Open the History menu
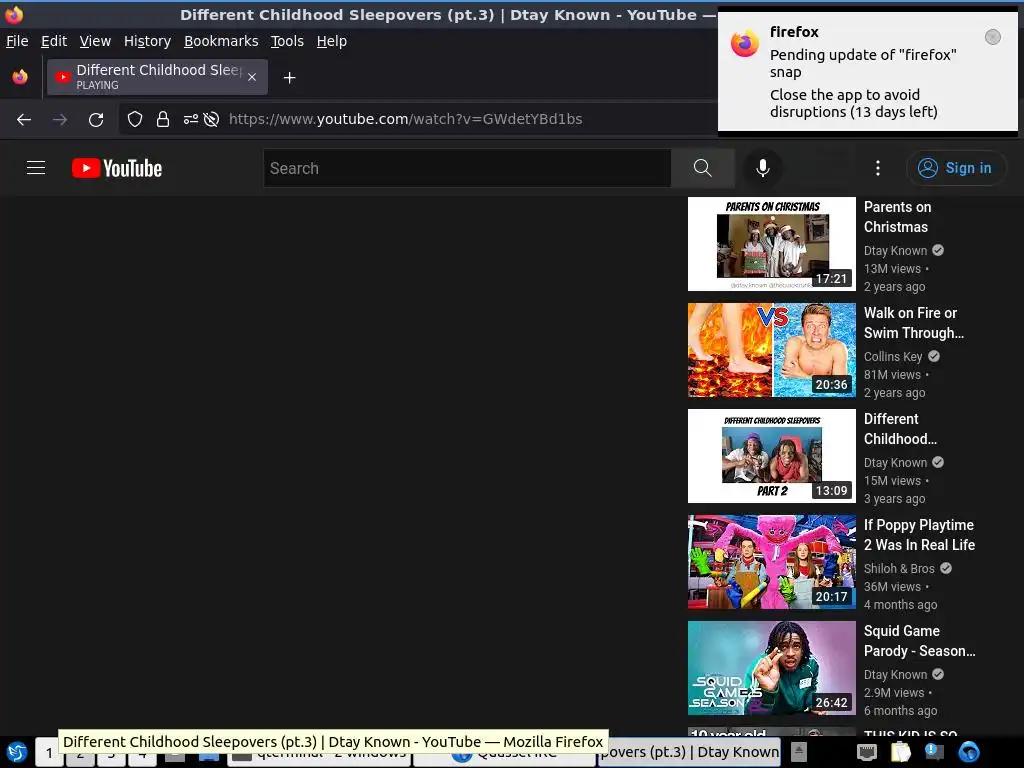 click(148, 41)
